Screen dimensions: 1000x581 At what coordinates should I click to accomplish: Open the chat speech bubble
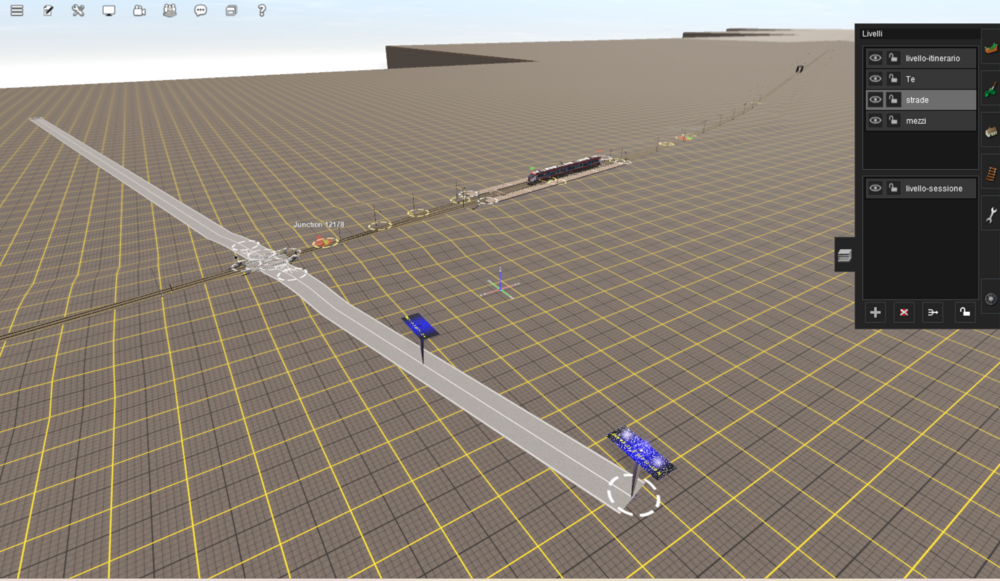point(200,11)
